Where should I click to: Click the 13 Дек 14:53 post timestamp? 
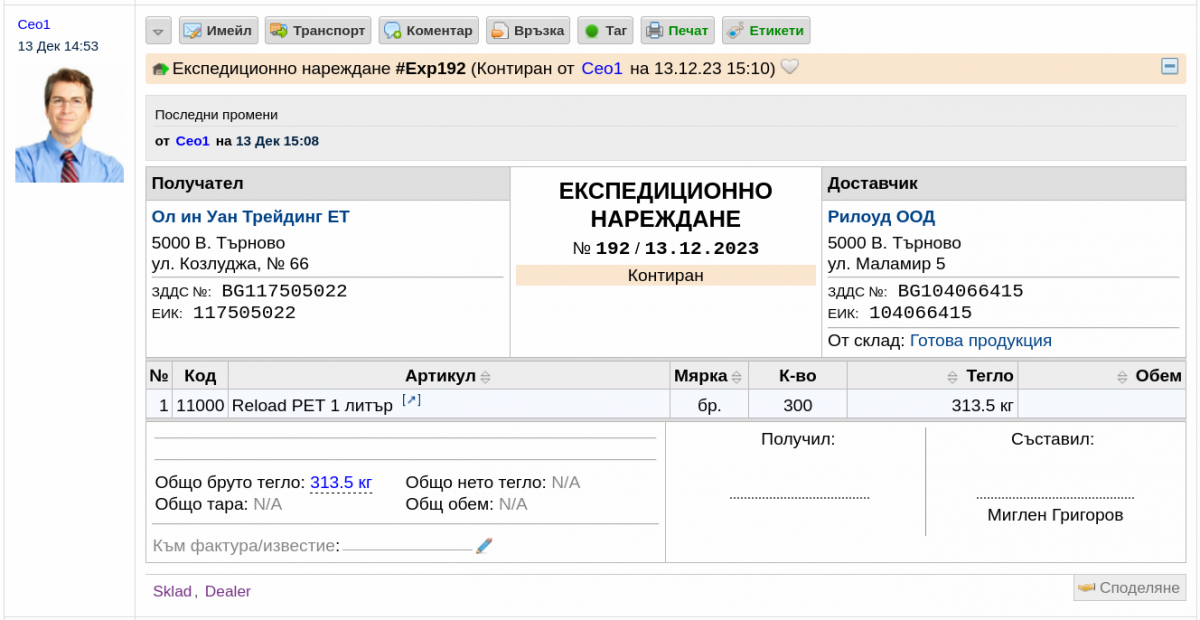click(x=58, y=46)
